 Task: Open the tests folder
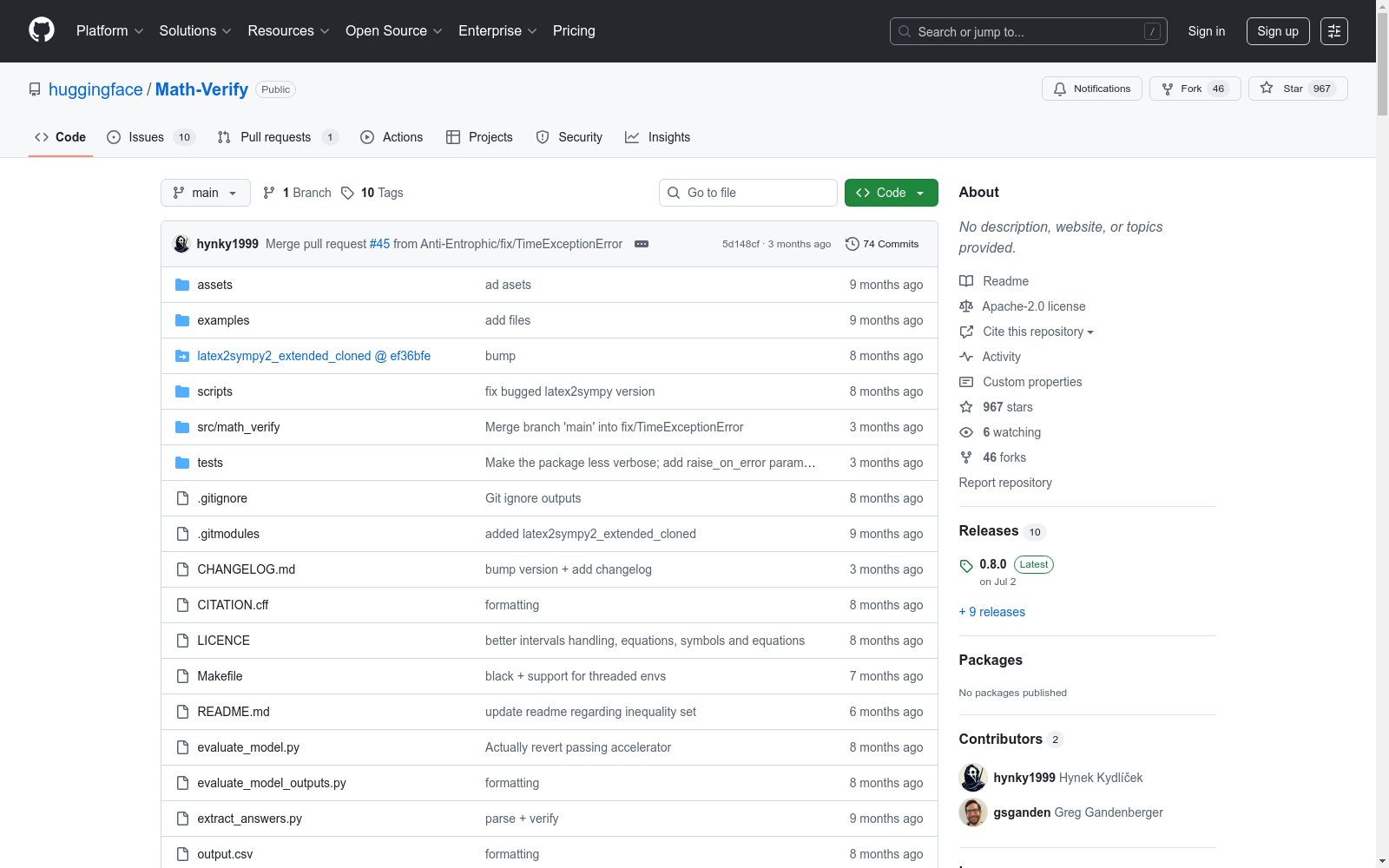(x=210, y=463)
